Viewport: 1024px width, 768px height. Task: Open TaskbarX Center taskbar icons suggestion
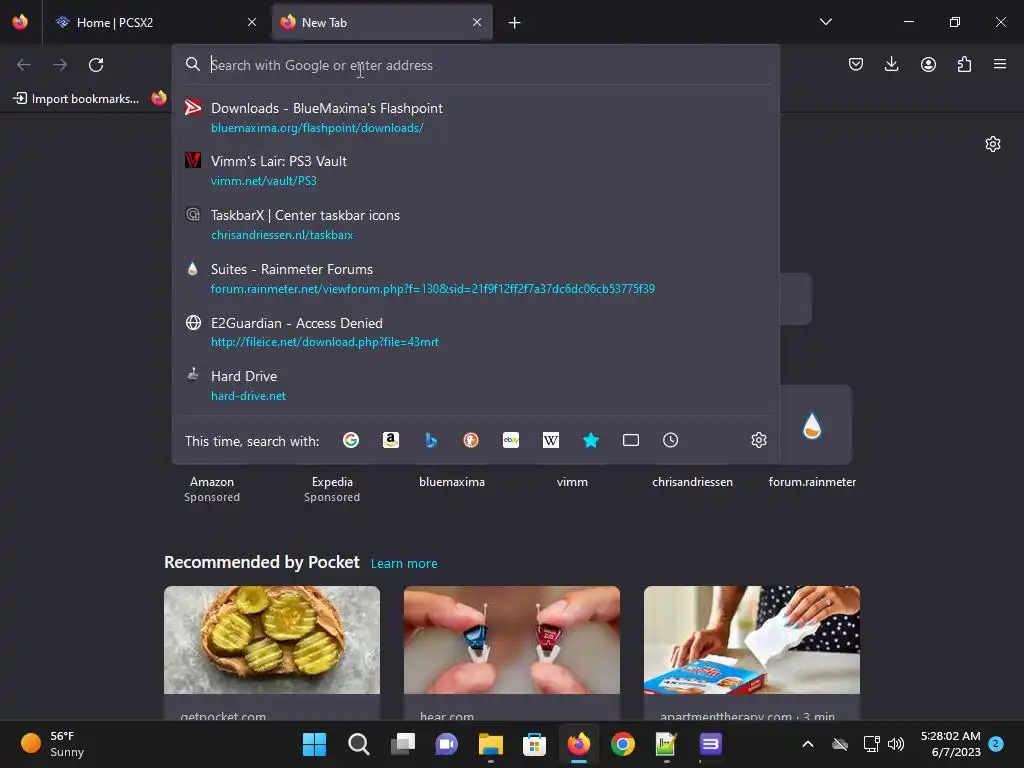475,224
